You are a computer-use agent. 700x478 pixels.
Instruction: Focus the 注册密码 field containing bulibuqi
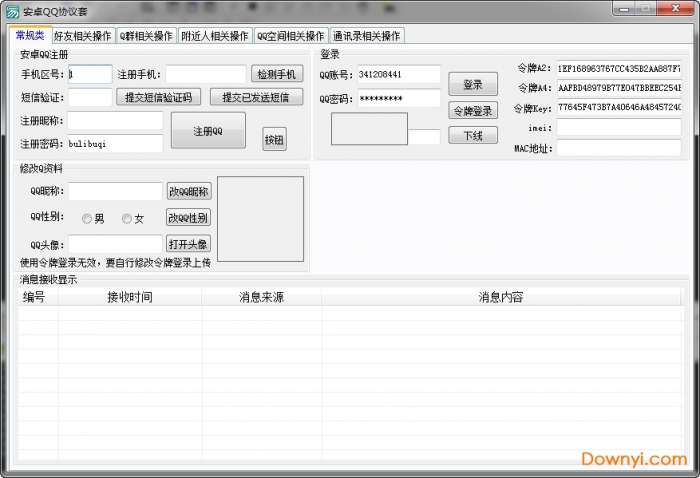coord(115,144)
